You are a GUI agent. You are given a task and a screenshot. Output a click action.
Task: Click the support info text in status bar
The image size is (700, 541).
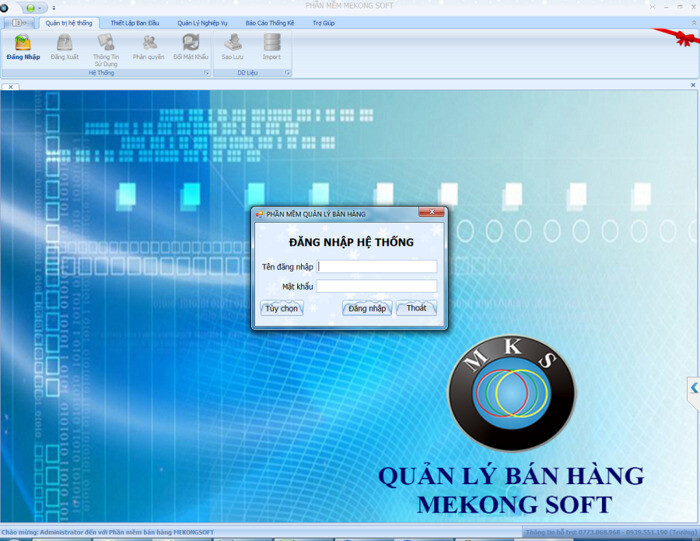(612, 532)
